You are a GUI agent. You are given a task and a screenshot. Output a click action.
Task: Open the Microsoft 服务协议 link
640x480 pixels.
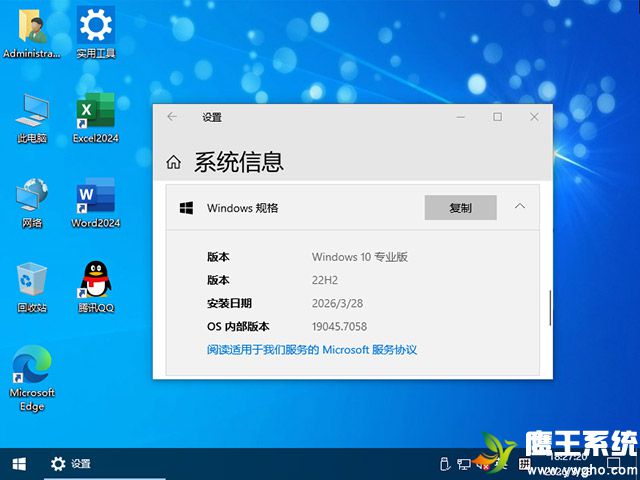click(312, 349)
